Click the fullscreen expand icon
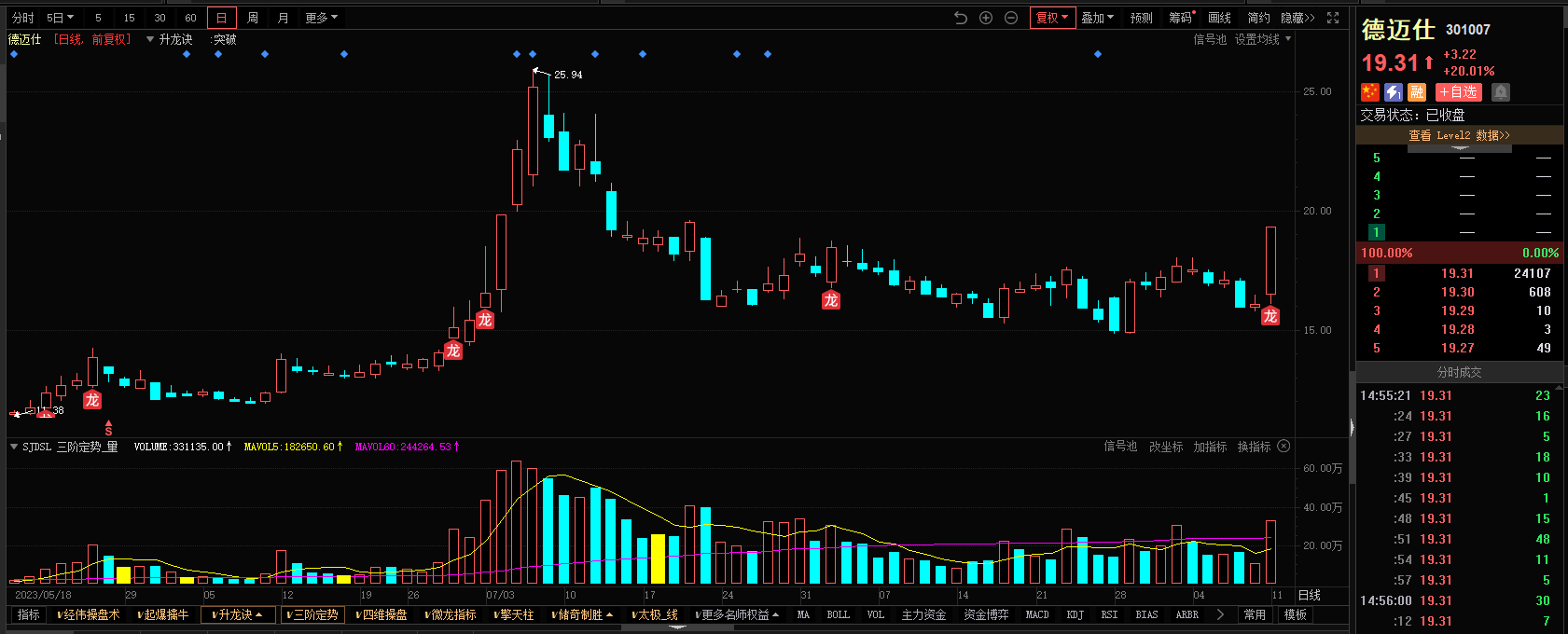This screenshot has height=634, width=1568. point(1333,18)
